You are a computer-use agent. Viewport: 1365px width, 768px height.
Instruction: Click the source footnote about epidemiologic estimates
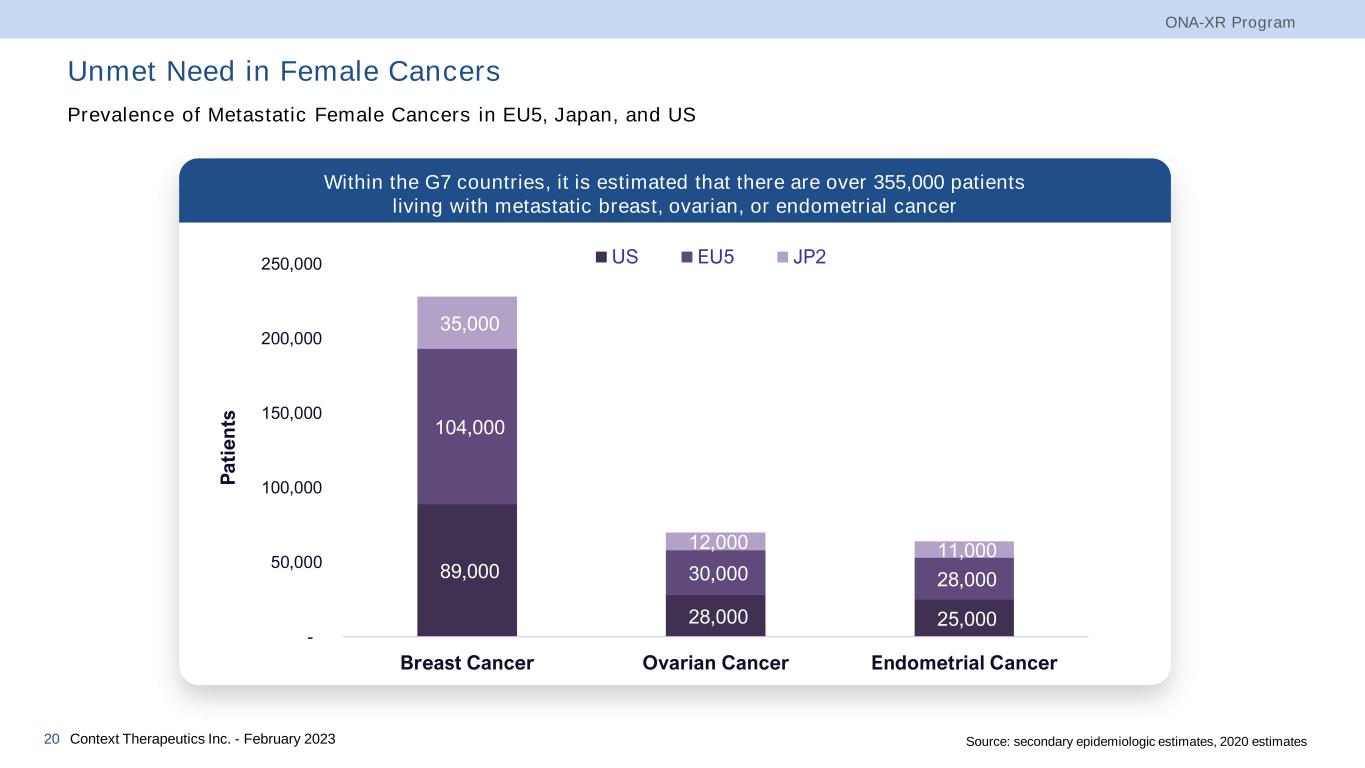[1136, 741]
